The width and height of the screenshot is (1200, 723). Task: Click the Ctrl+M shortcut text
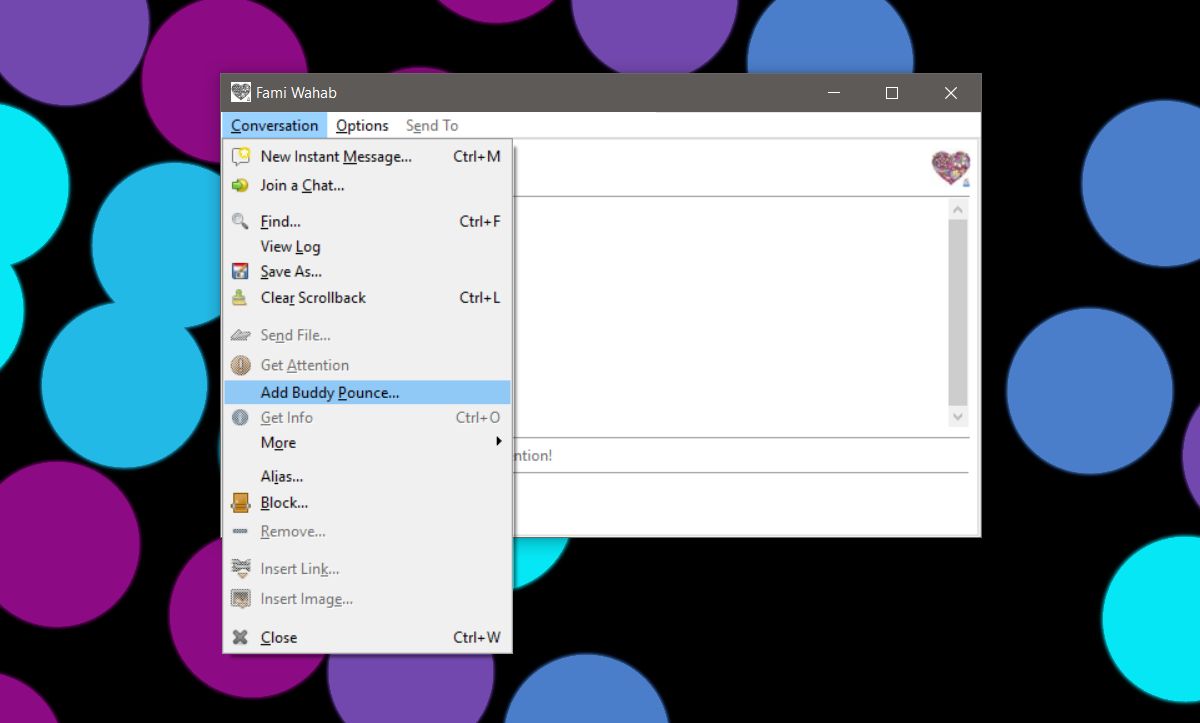point(477,156)
